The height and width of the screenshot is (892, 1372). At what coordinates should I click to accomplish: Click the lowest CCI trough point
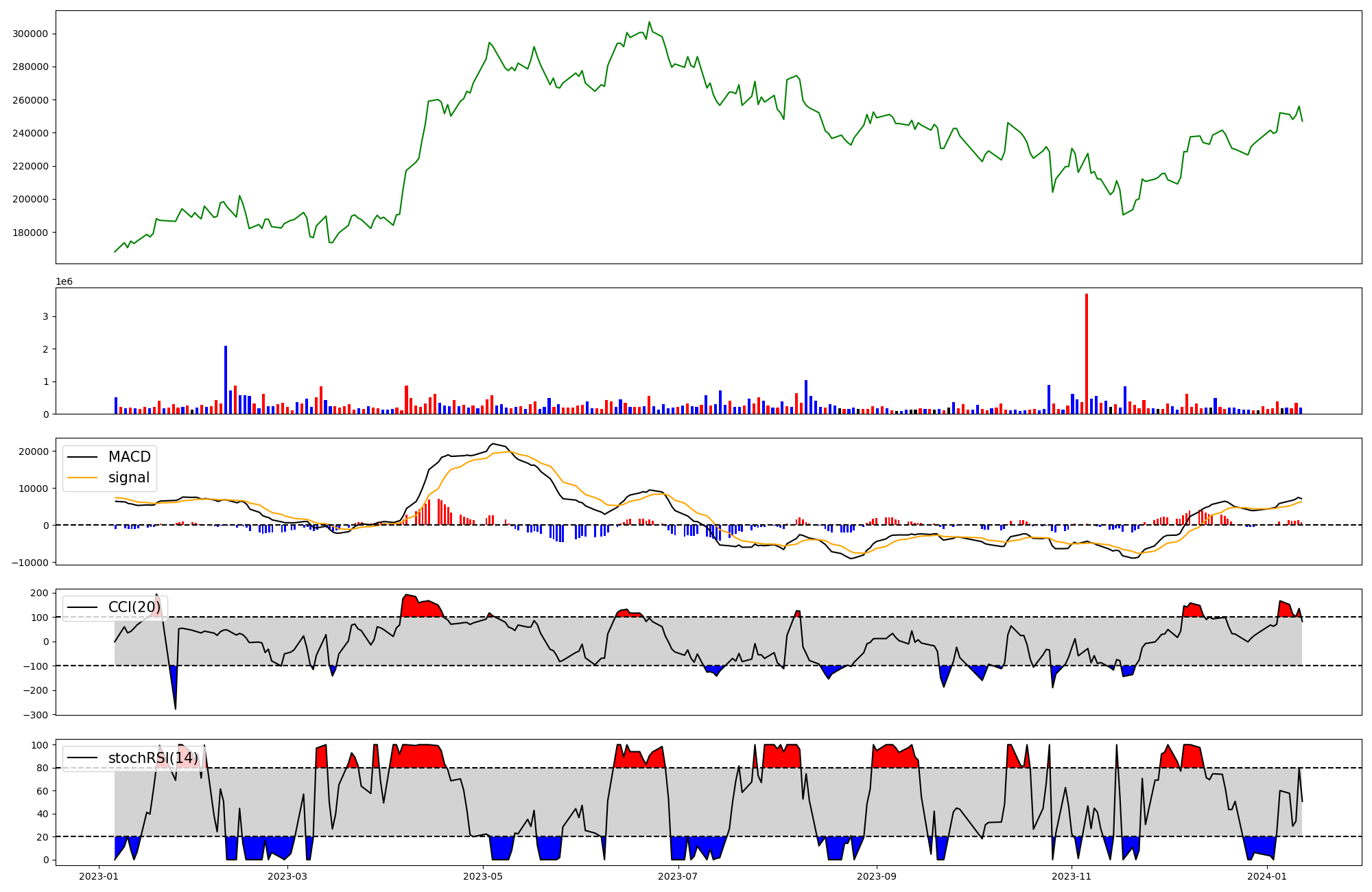(x=176, y=709)
